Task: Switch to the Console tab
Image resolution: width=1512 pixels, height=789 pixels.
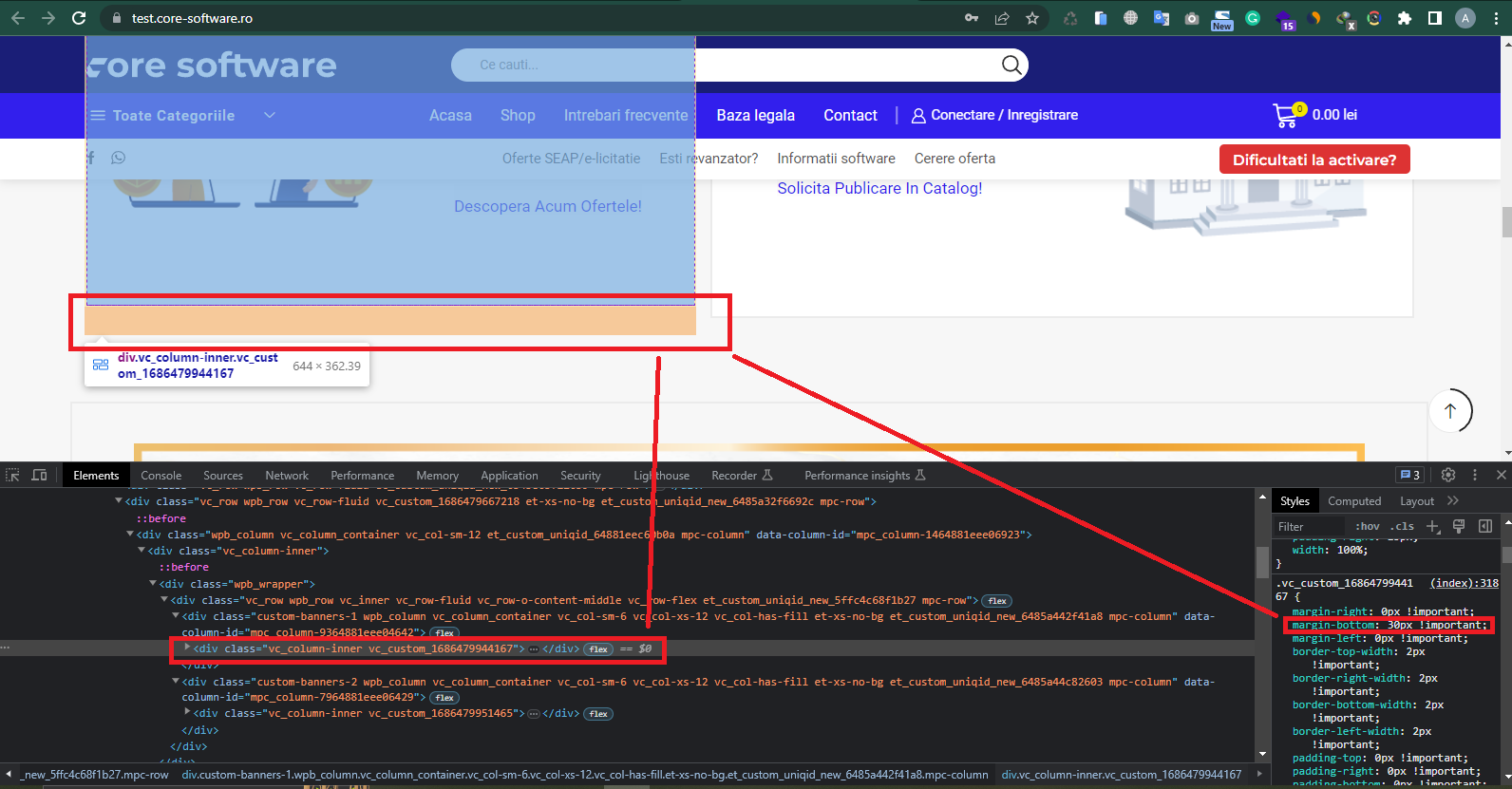Action: point(161,476)
